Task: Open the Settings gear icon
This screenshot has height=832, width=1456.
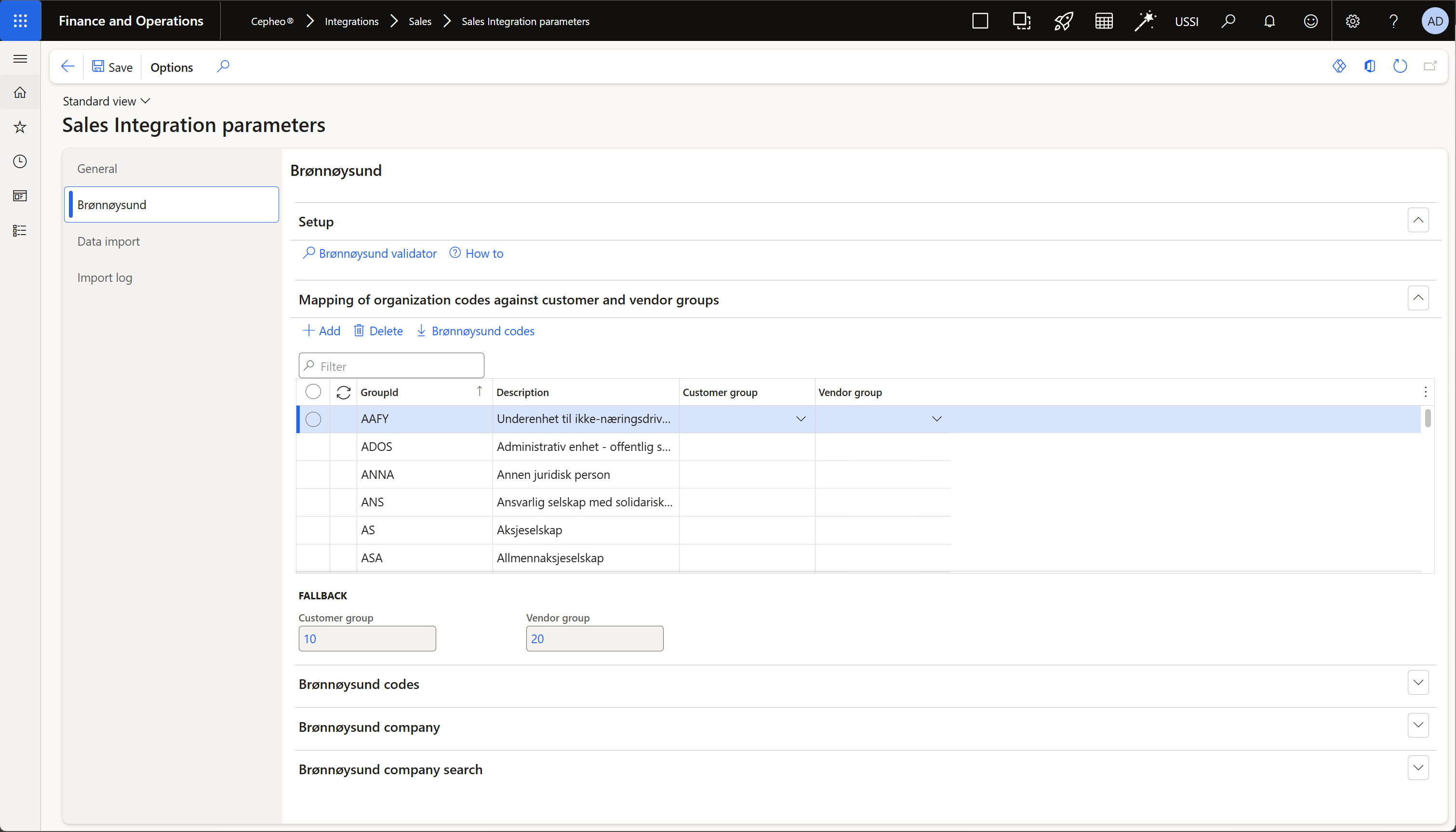Action: (1352, 21)
